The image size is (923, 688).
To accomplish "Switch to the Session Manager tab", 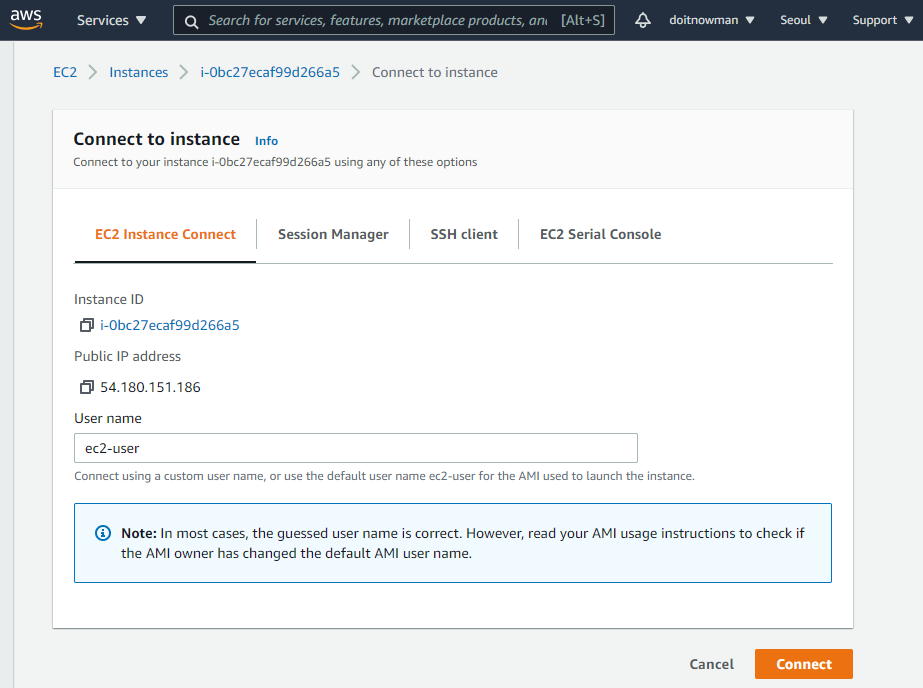I will pyautogui.click(x=333, y=234).
